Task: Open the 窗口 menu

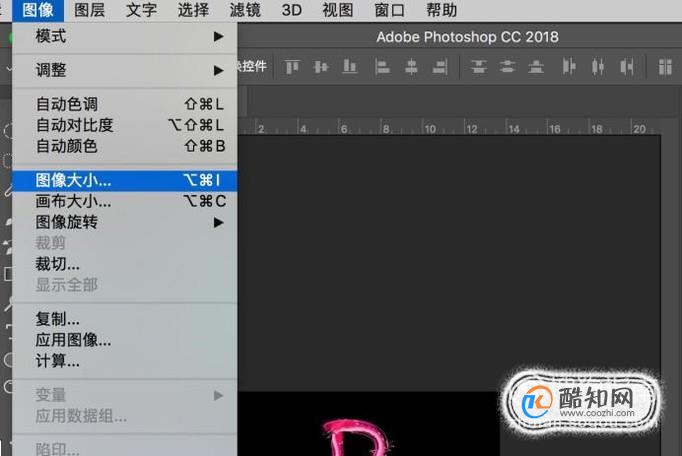Action: [389, 10]
